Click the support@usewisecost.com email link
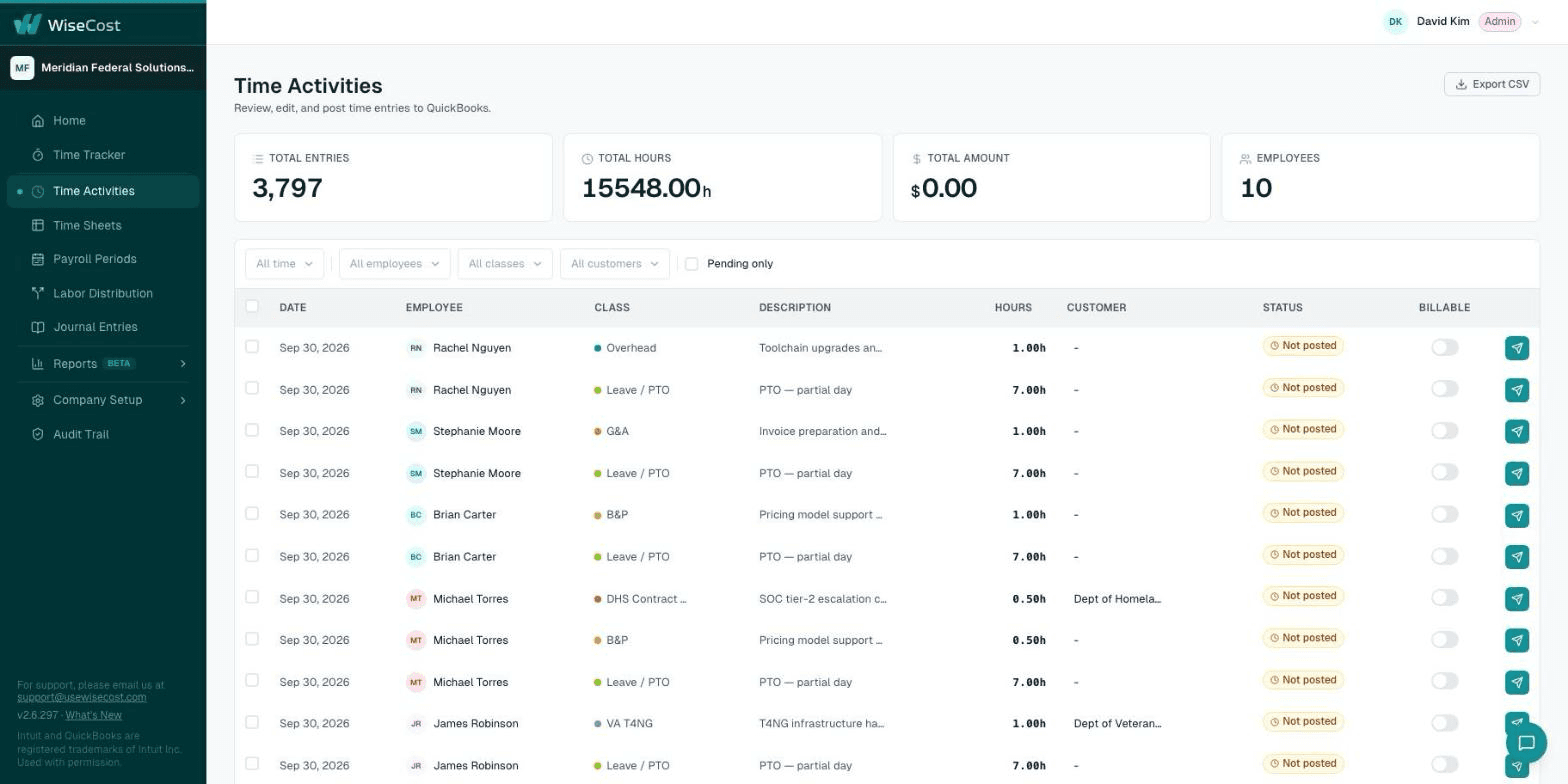The width and height of the screenshot is (1568, 784). (x=81, y=698)
